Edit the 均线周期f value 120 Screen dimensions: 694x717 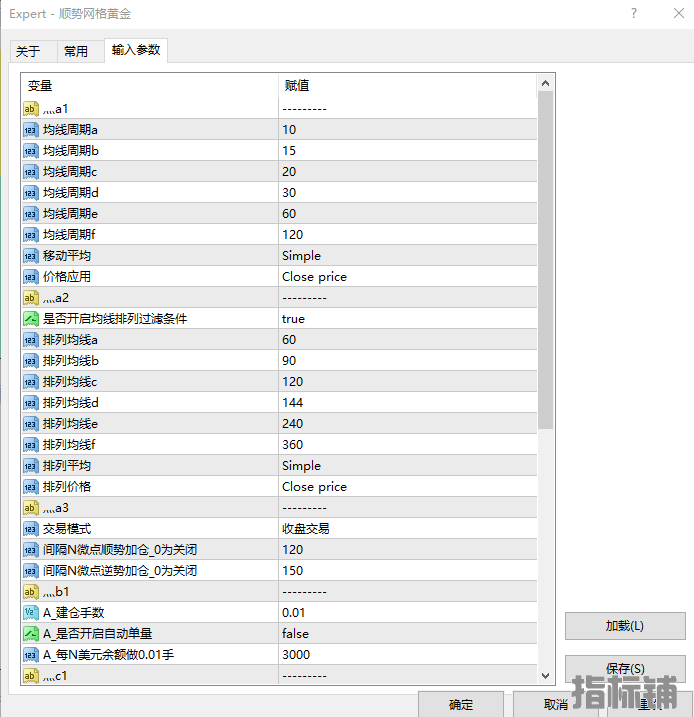[x=407, y=235]
